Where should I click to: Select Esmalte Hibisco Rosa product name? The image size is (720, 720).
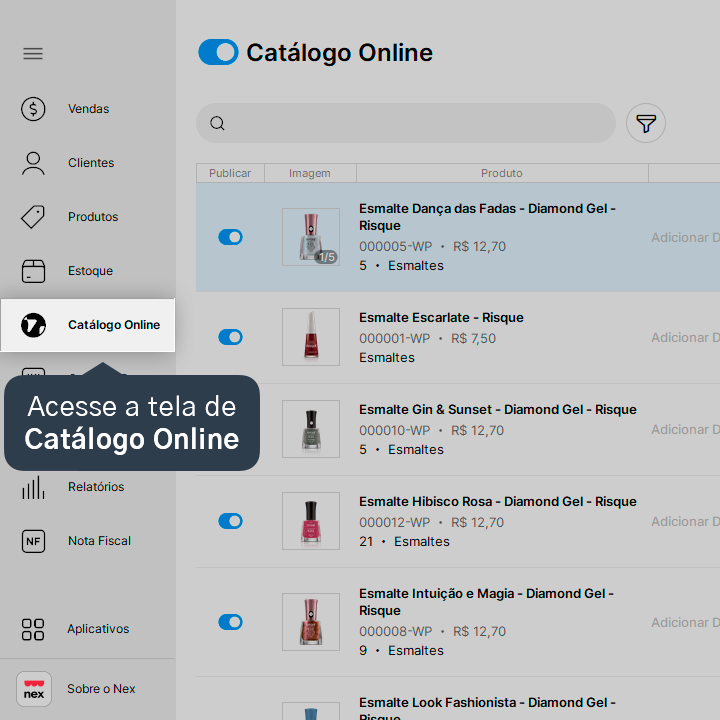(x=498, y=502)
